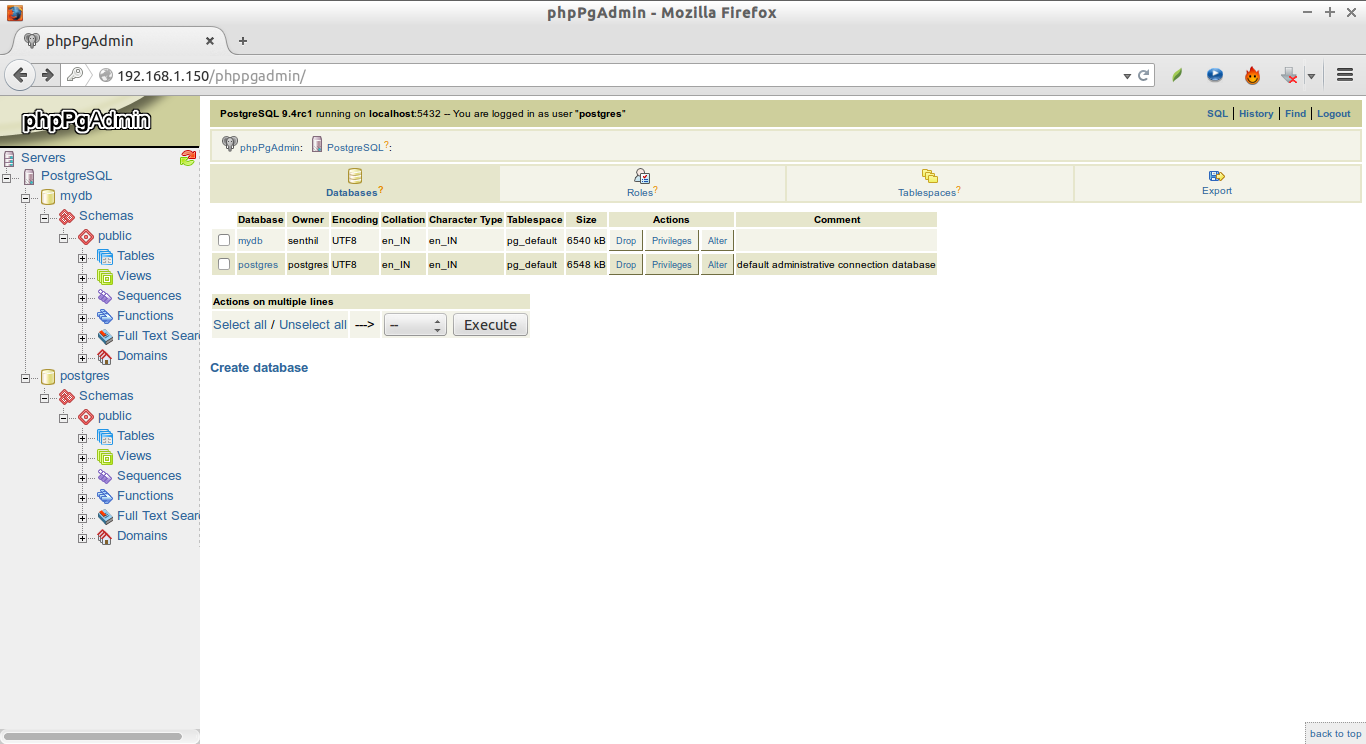
Task: Click the back to top link
Action: (1336, 734)
